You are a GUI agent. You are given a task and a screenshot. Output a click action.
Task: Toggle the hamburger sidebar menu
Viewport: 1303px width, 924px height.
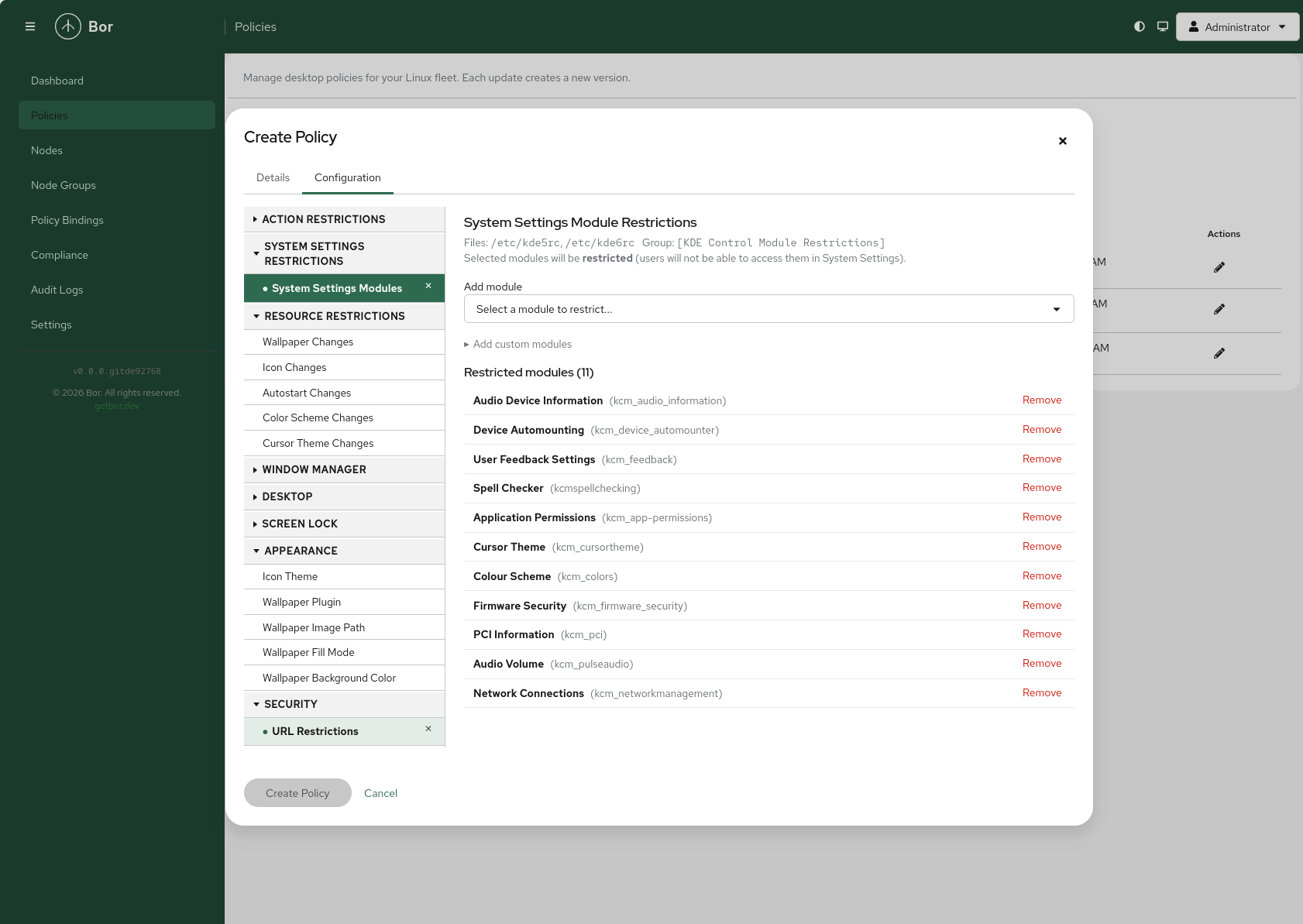tap(30, 26)
